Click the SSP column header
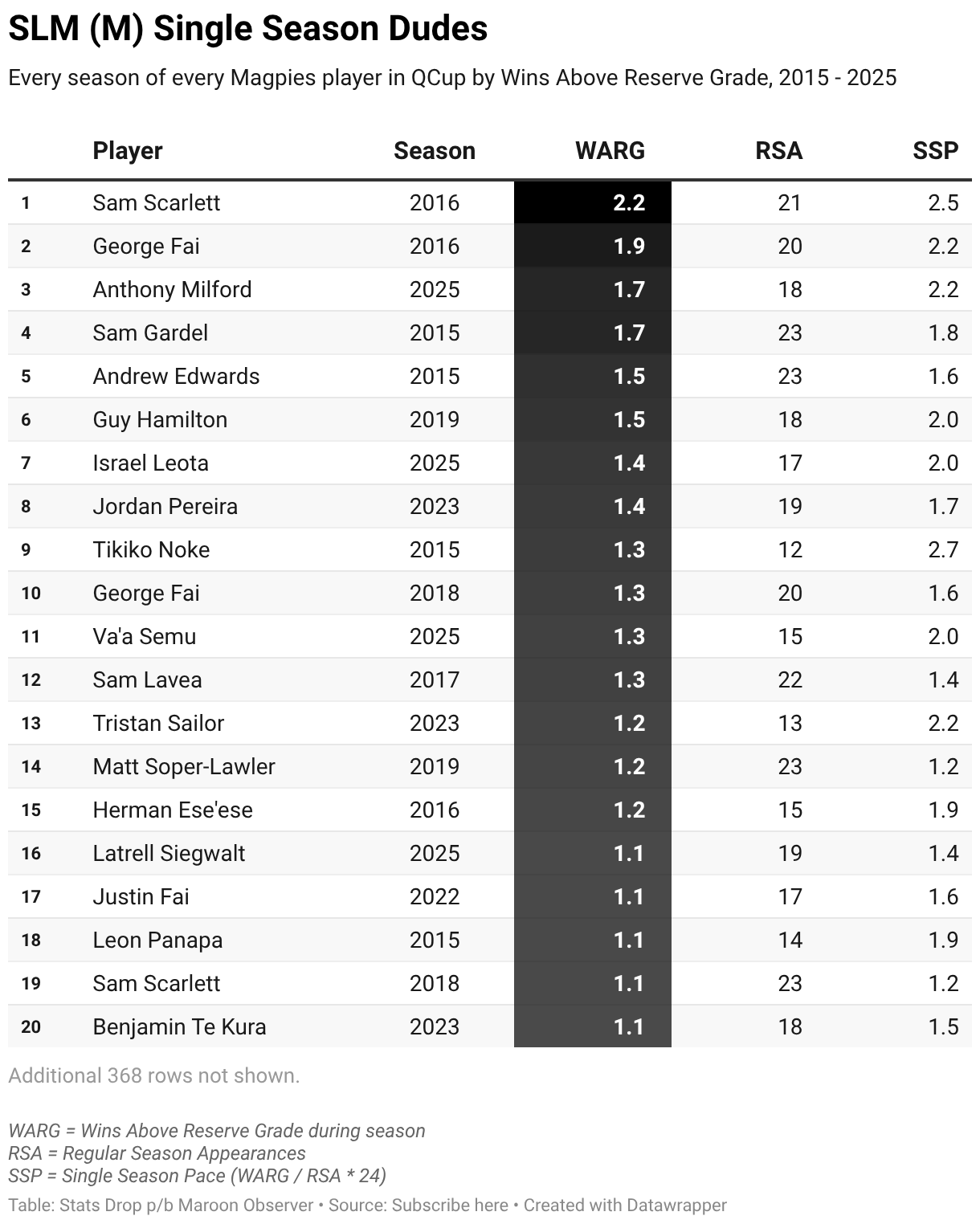Viewport: 980px width, 1224px height. [x=935, y=151]
